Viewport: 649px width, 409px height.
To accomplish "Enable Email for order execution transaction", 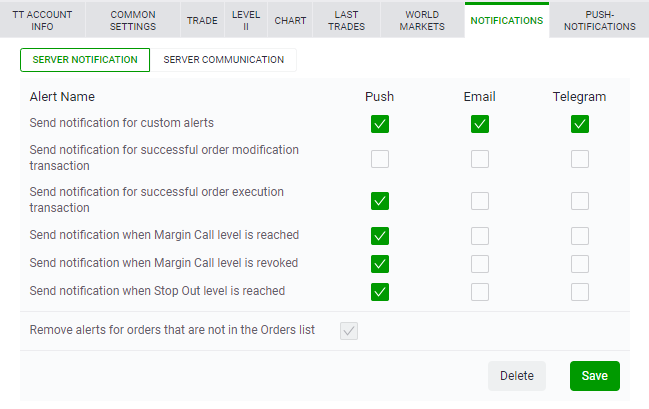I will point(480,201).
